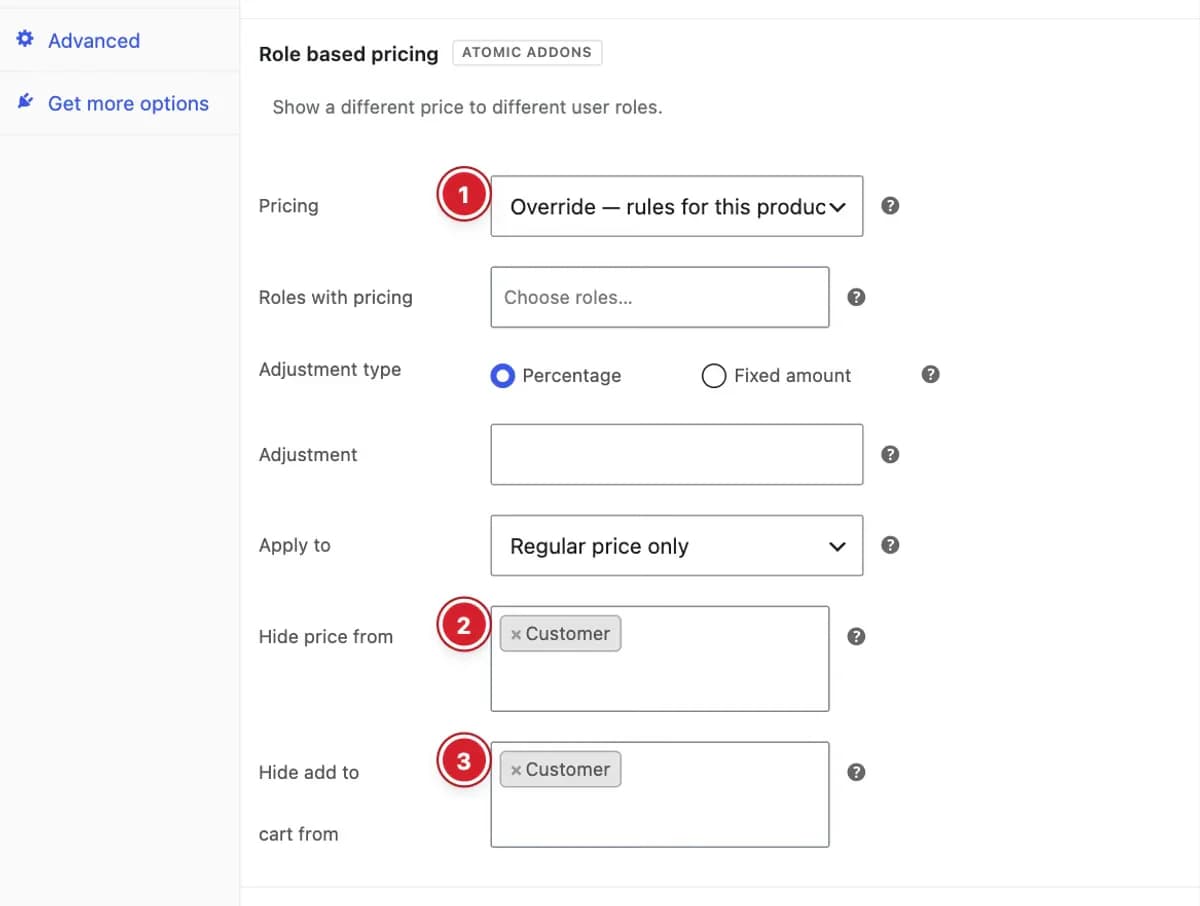
Task: Click the help icon beside Apply to dropdown
Action: pos(890,545)
